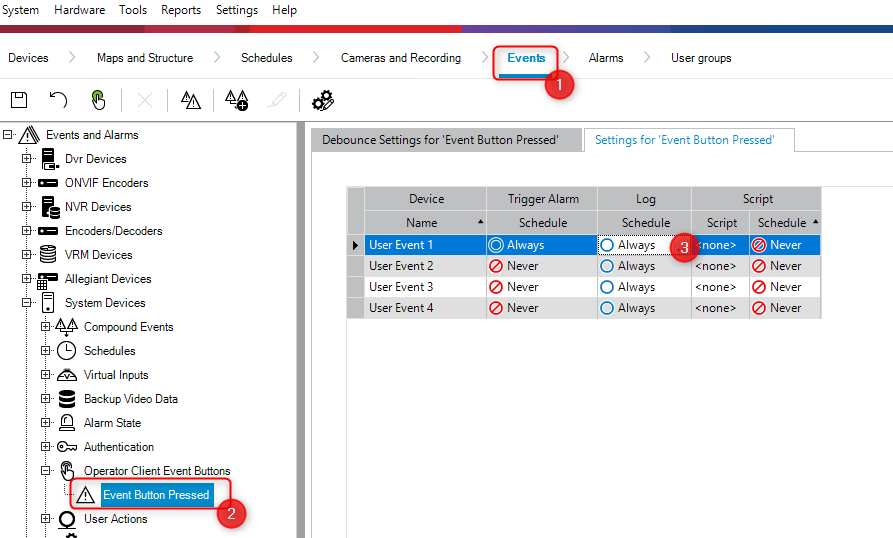This screenshot has width=893, height=538.
Task: Click the Save icon in toolbar
Action: 19,99
